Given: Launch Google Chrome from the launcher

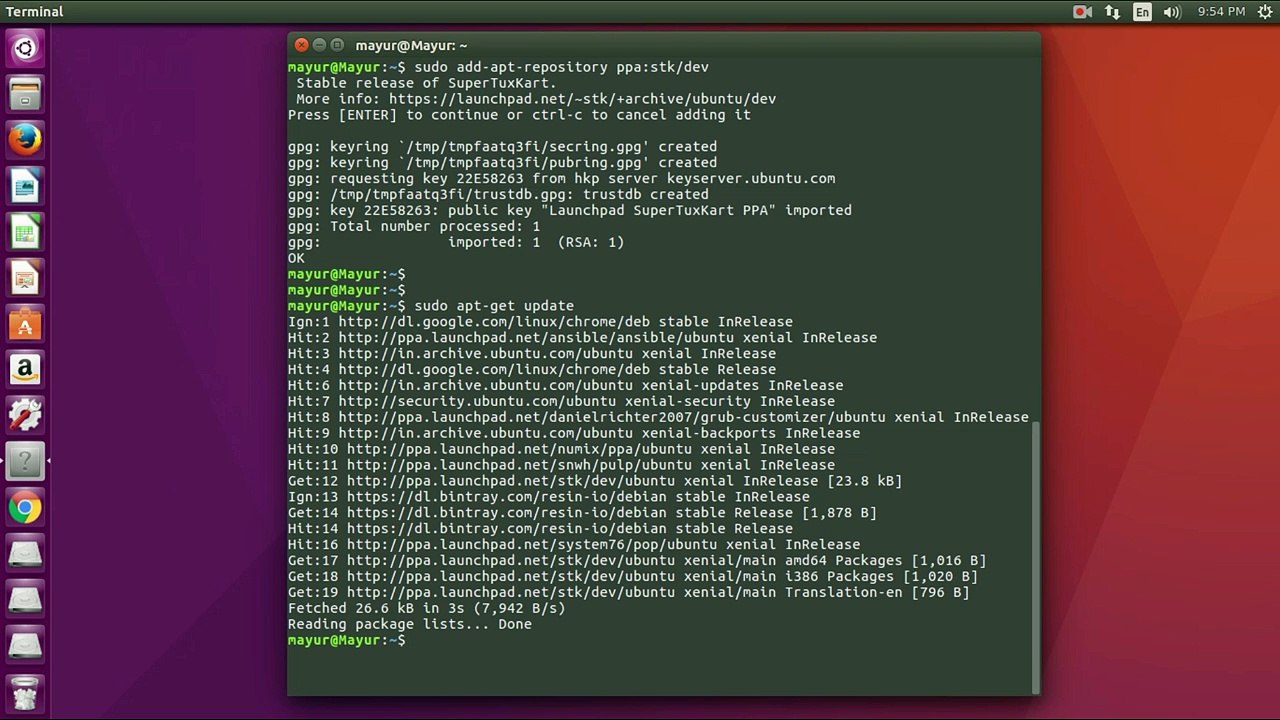Looking at the screenshot, I should point(25,508).
